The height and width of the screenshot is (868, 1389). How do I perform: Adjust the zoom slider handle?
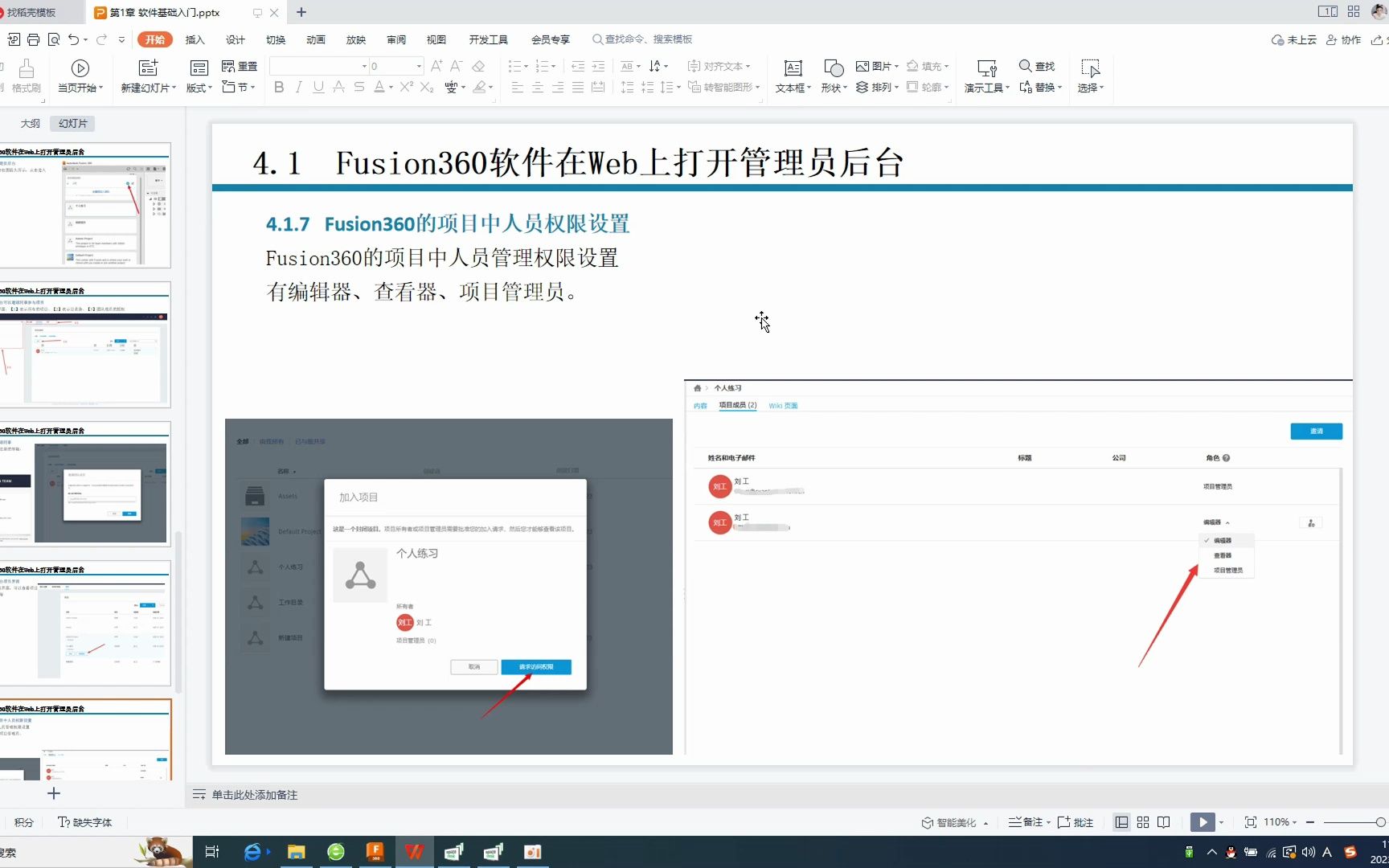(1380, 822)
